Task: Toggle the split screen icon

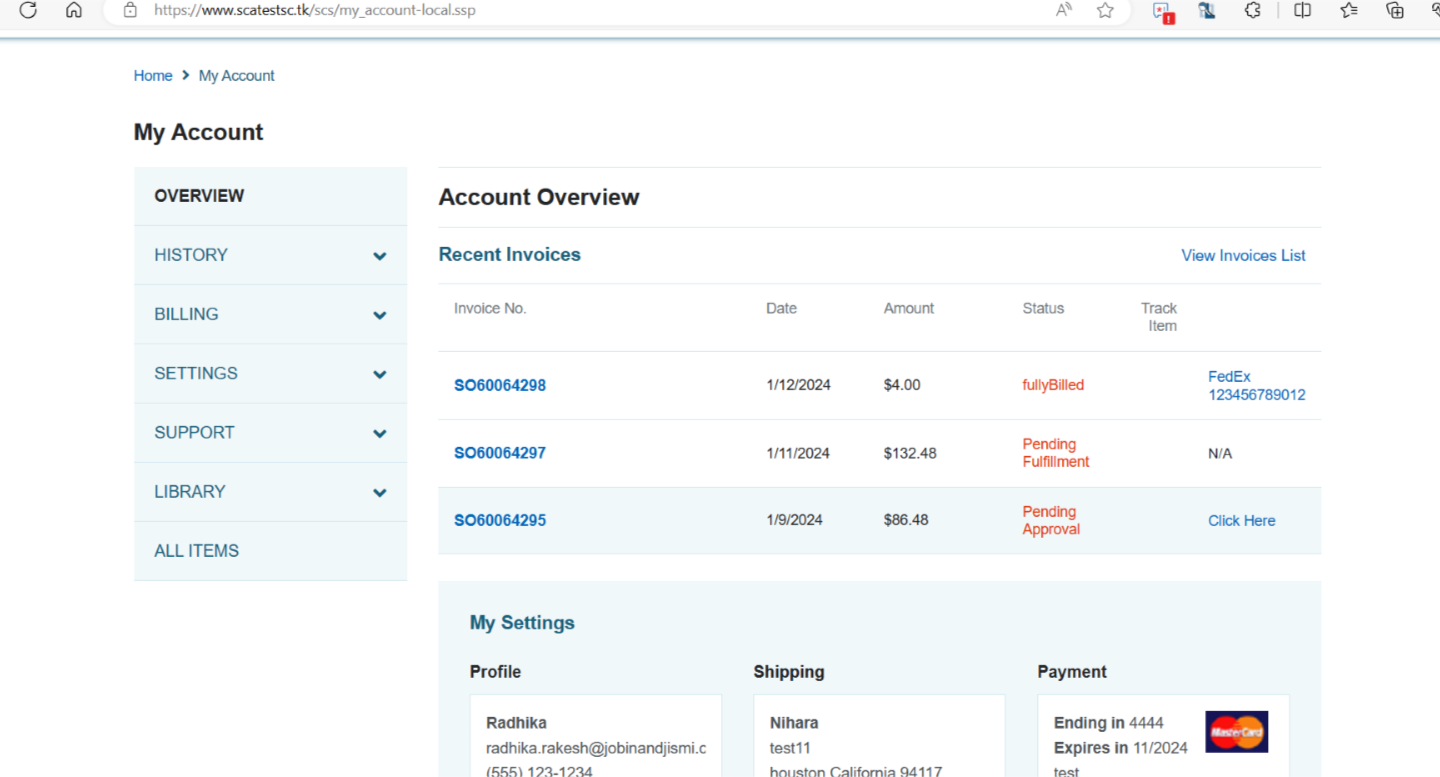Action: 1302,10
